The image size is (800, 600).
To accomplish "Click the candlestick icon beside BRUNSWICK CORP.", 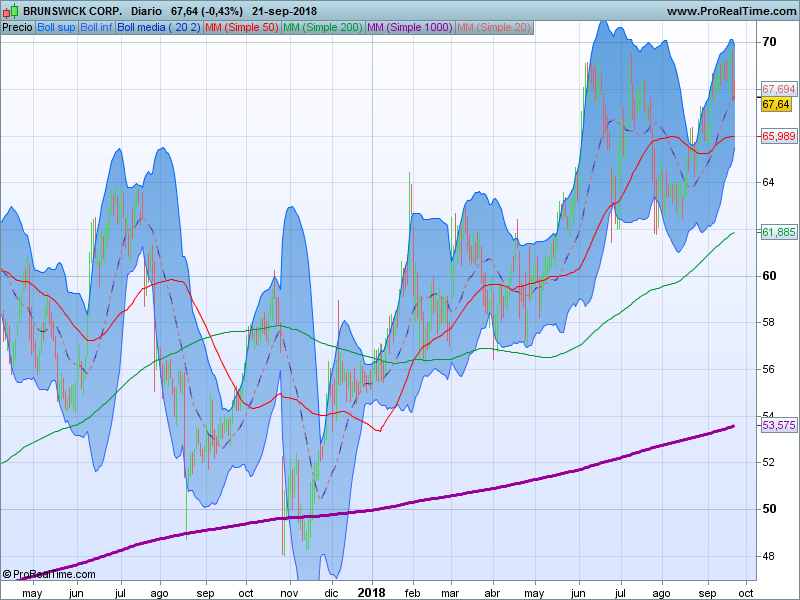I will (11, 10).
